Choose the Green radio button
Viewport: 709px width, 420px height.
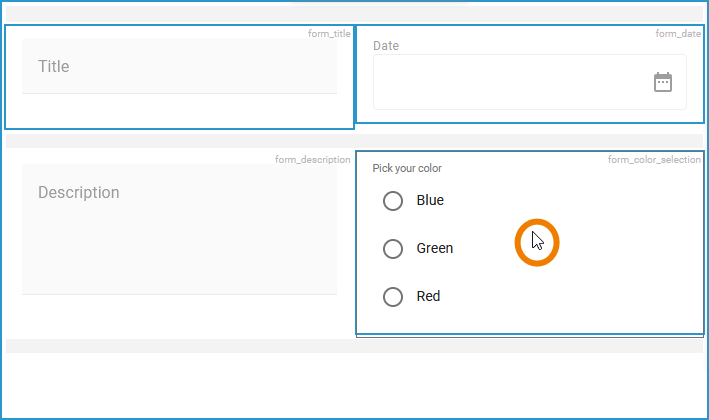pyautogui.click(x=393, y=249)
